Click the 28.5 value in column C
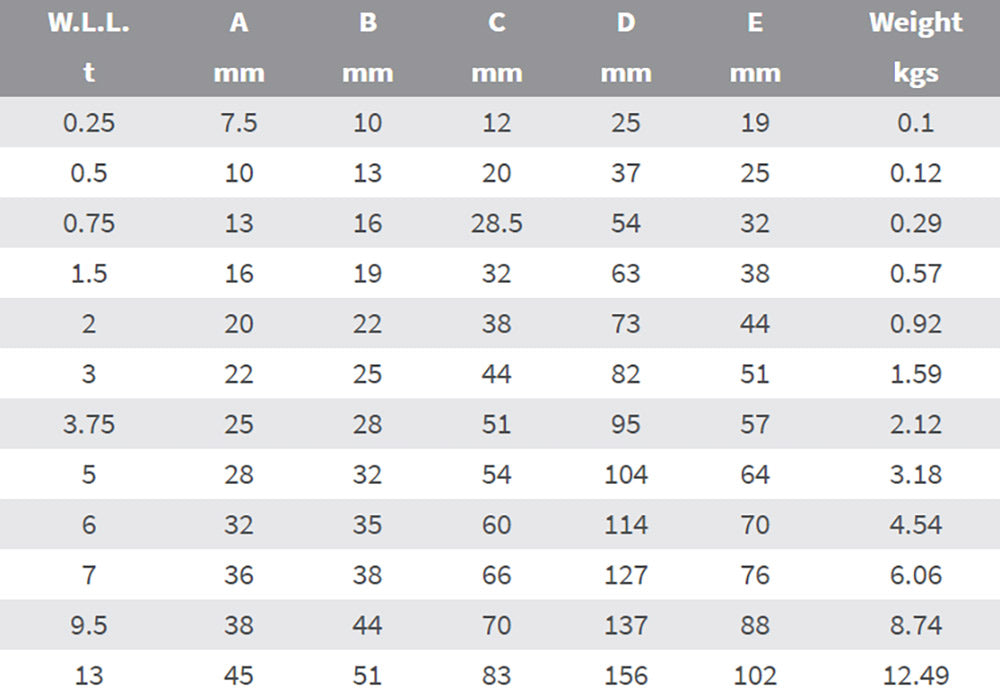This screenshot has width=1000, height=700. point(497,224)
